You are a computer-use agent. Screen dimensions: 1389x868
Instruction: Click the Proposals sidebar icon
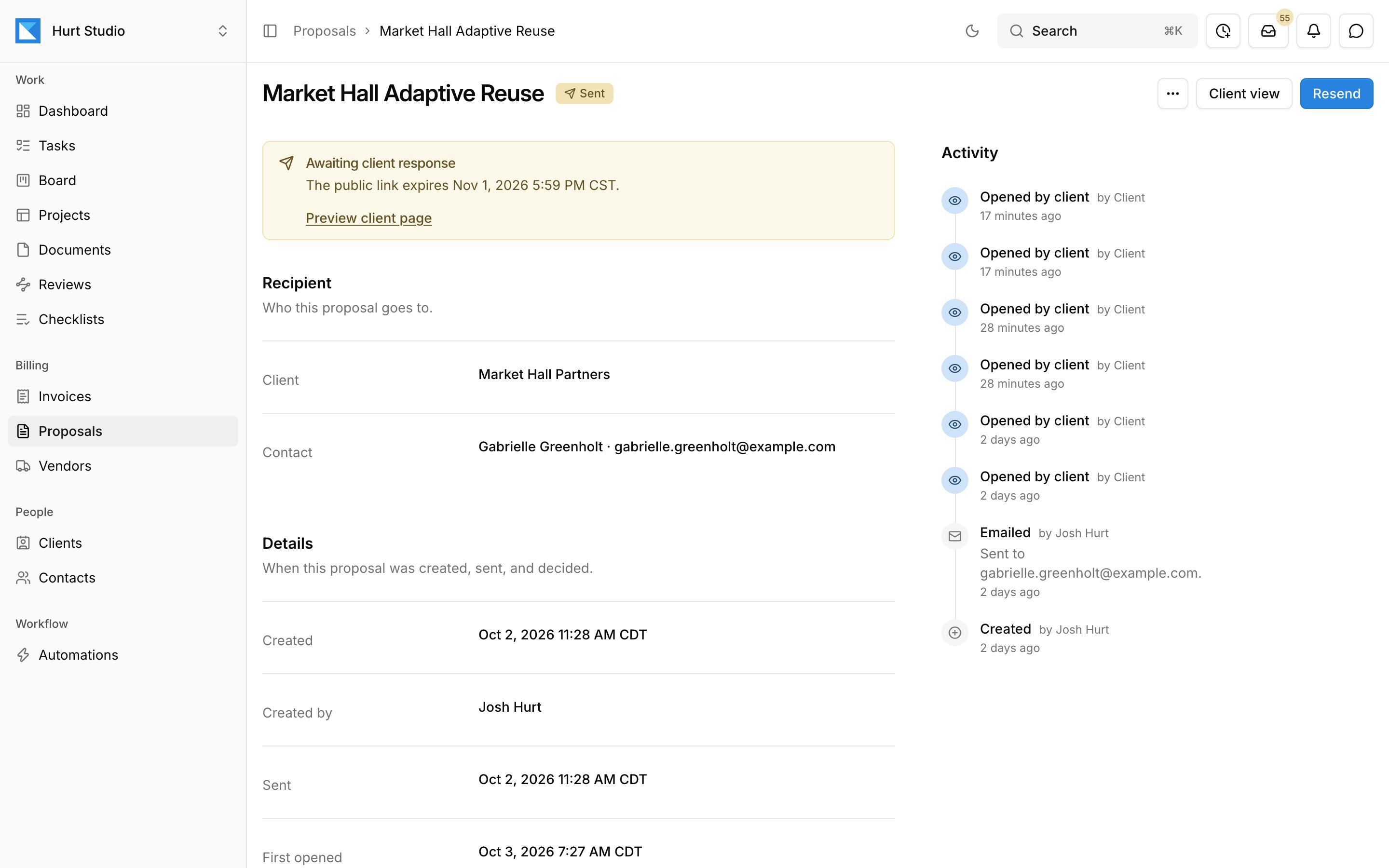(x=23, y=431)
